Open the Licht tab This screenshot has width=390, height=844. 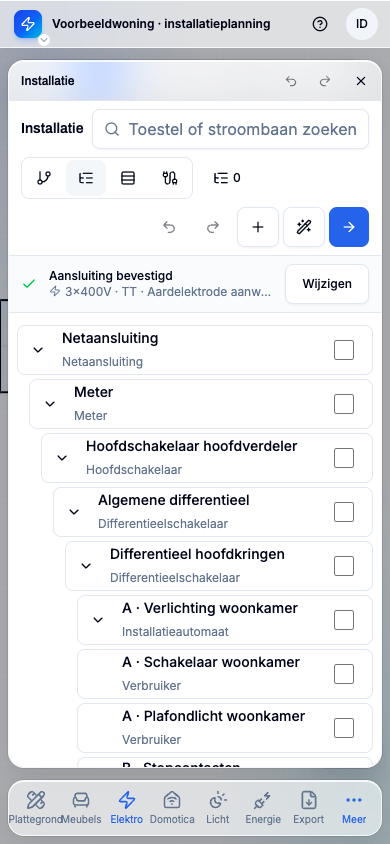coord(217,808)
